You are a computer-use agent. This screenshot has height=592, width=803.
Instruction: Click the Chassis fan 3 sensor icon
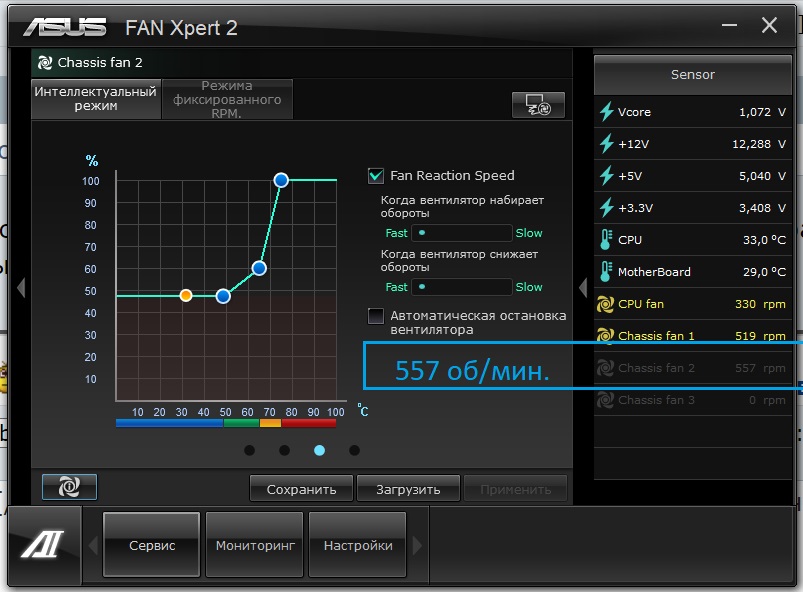click(605, 400)
